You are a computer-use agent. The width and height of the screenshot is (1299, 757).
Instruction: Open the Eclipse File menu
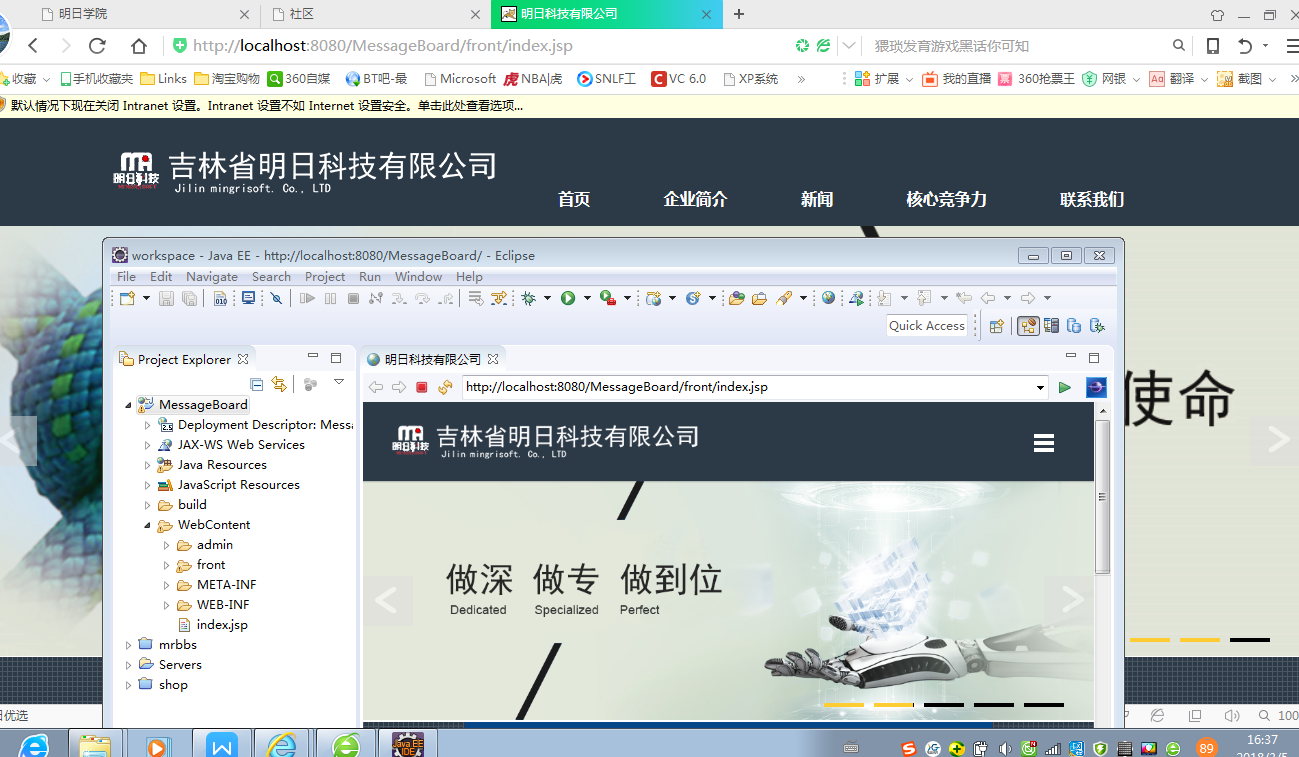(127, 277)
